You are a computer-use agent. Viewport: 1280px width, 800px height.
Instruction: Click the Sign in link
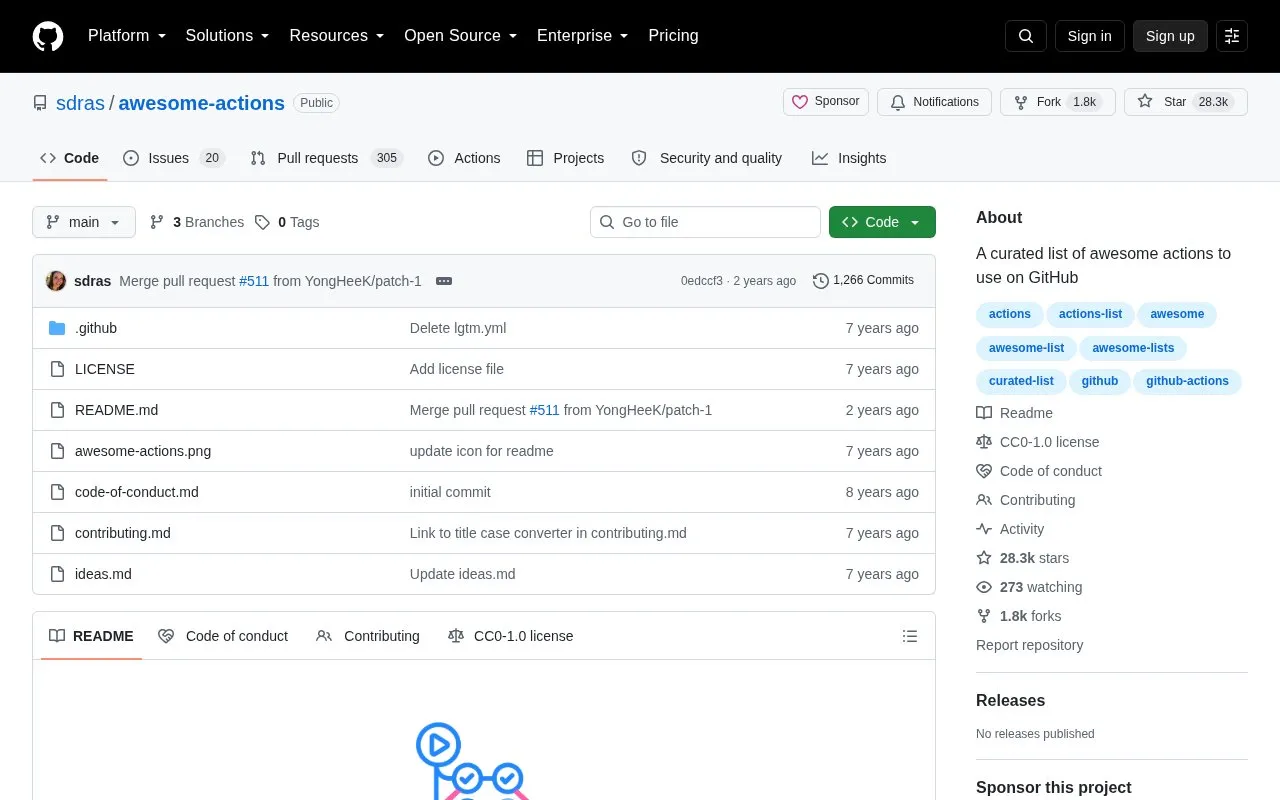click(x=1089, y=36)
